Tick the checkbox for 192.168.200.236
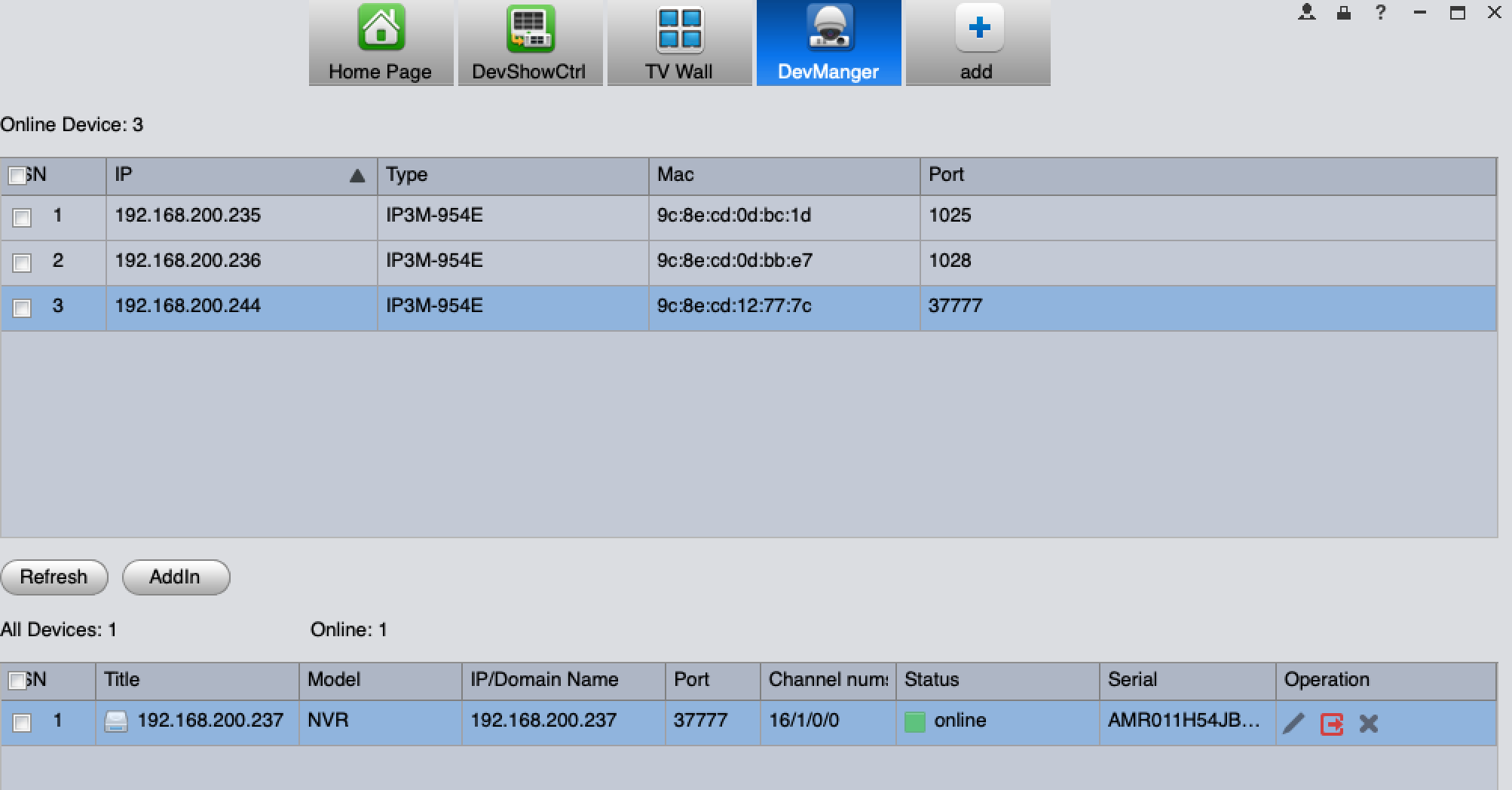Image resolution: width=1512 pixels, height=790 pixels. coord(22,263)
